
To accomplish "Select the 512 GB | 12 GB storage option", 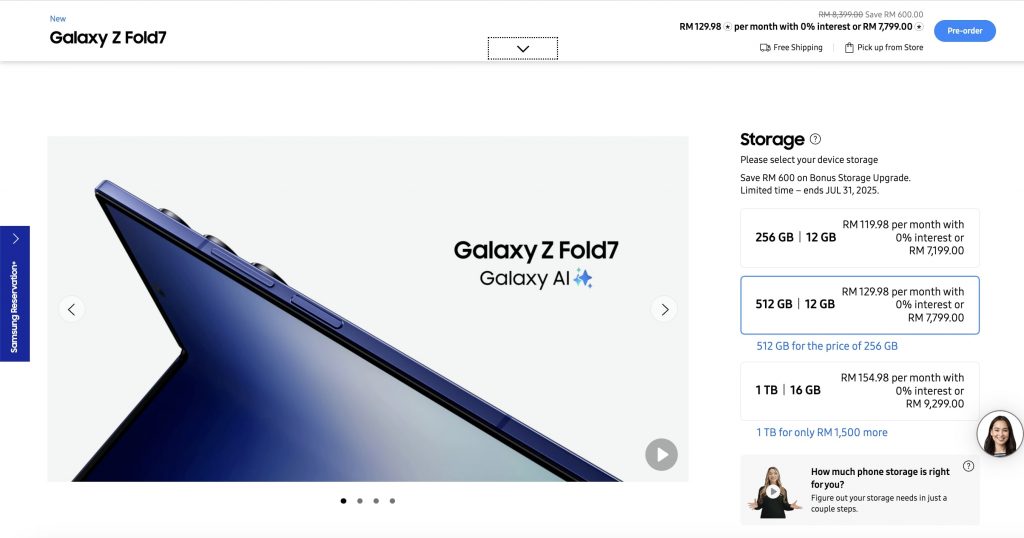I will [x=859, y=305].
